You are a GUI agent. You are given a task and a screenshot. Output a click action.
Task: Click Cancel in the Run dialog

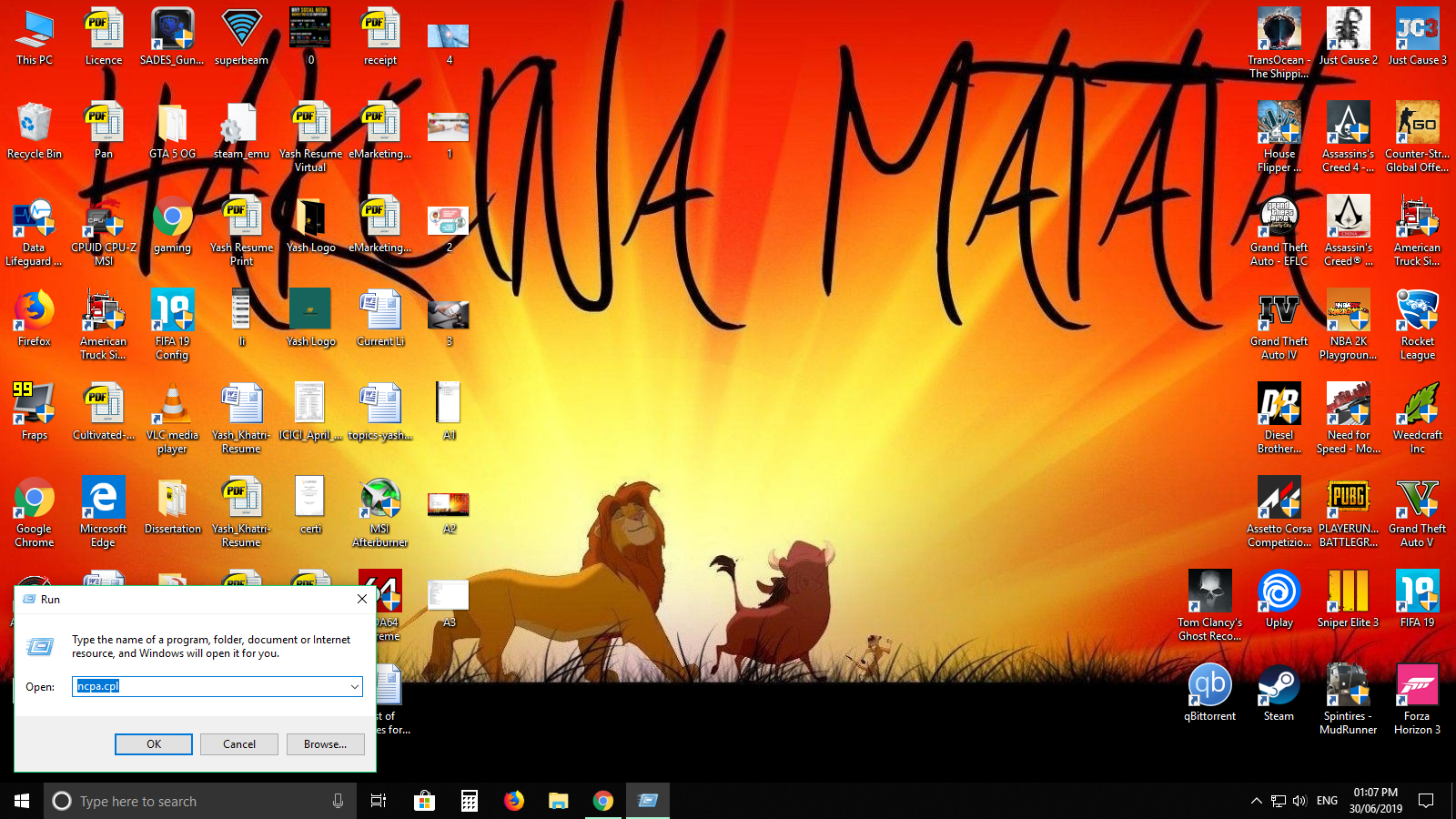tap(239, 744)
